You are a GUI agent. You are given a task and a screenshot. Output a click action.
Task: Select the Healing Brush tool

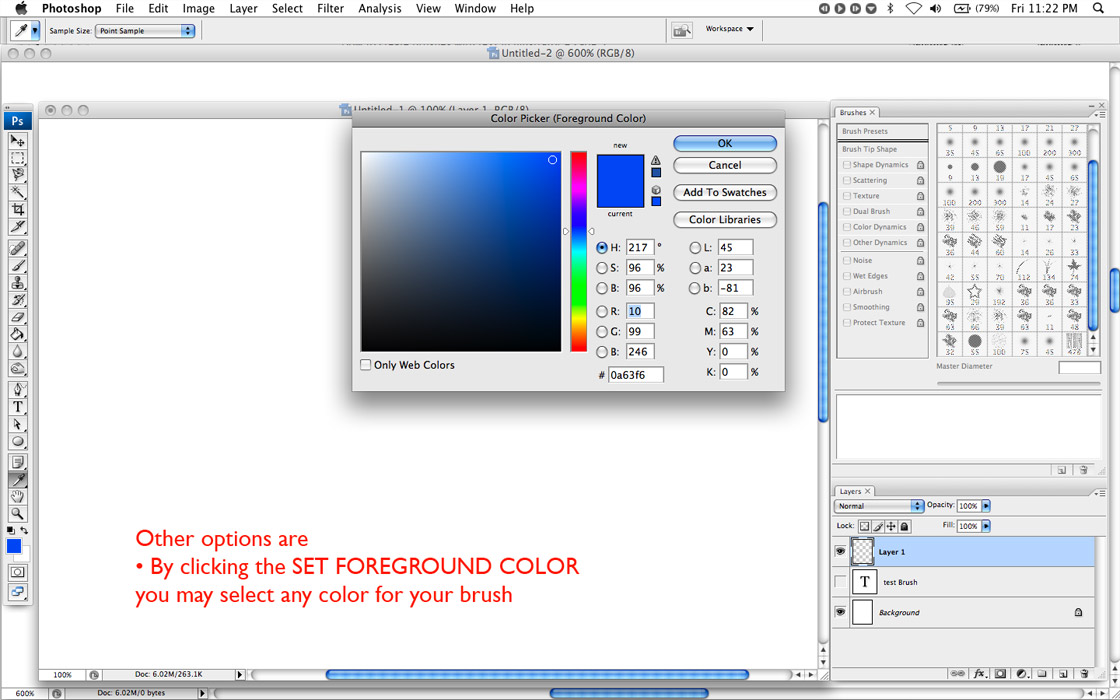click(18, 248)
